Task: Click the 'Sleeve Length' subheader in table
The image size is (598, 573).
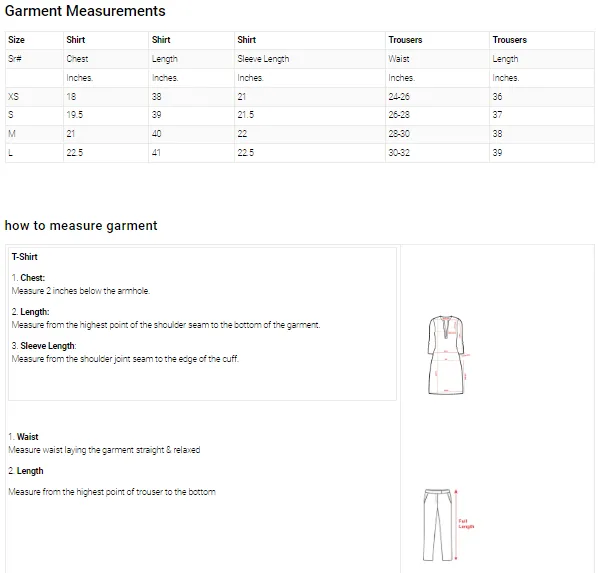Action: tap(263, 59)
